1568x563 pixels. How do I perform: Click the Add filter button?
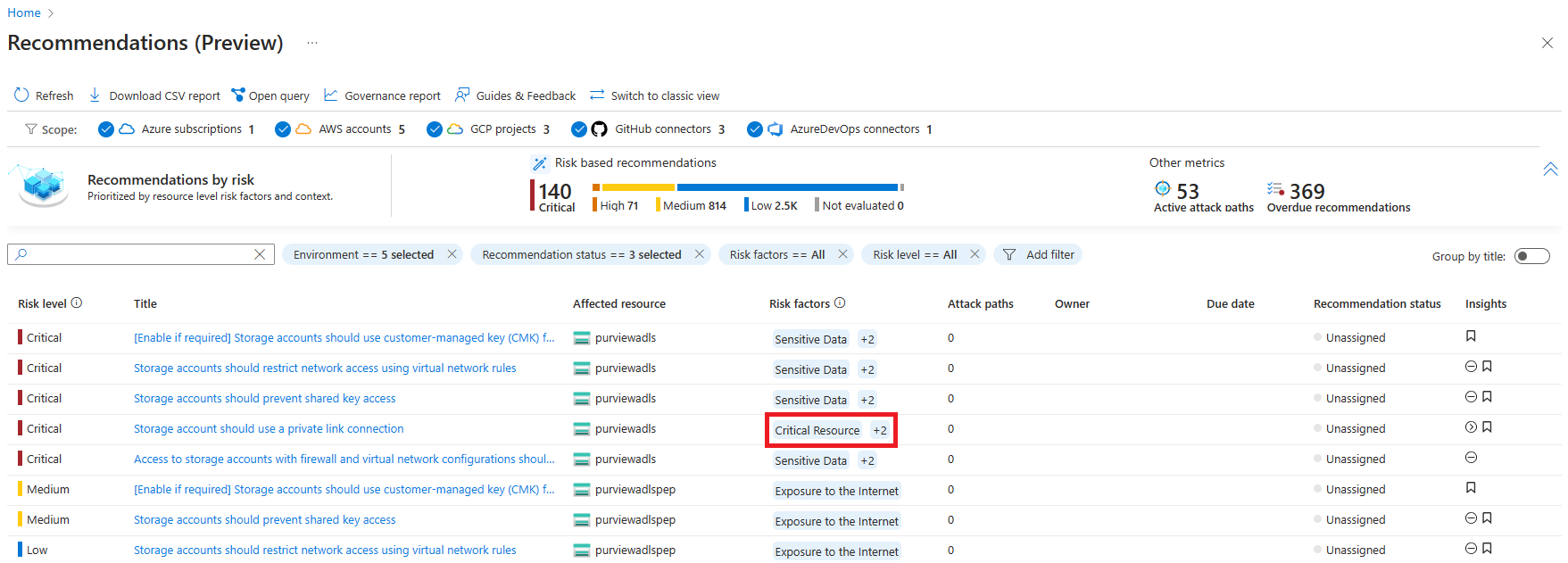coord(1039,254)
